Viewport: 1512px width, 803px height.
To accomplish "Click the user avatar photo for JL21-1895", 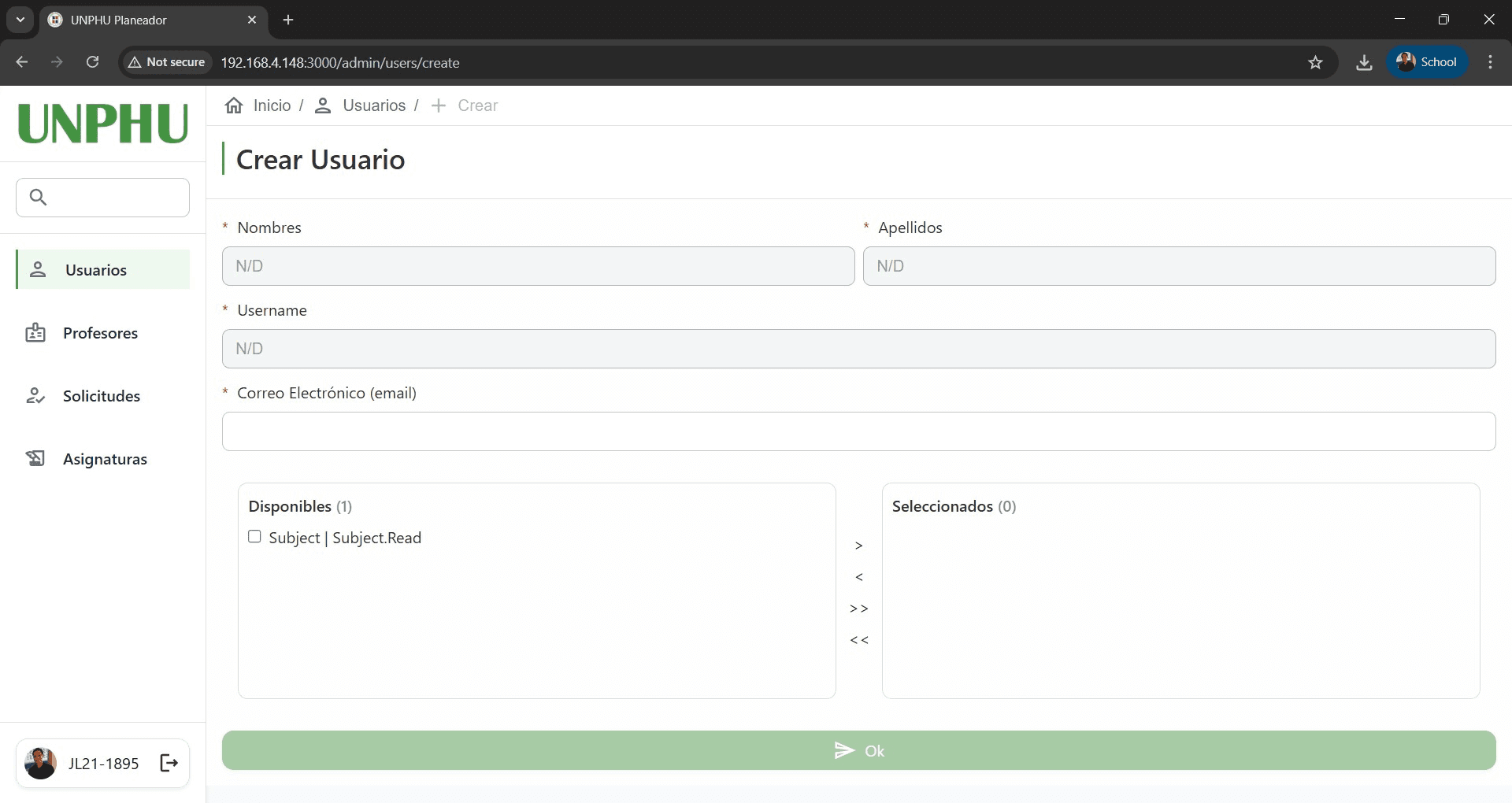I will coord(40,763).
